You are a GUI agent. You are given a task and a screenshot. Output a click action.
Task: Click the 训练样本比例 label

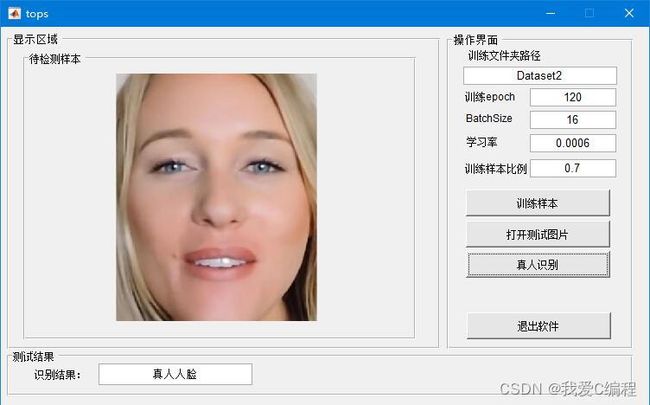[495, 168]
